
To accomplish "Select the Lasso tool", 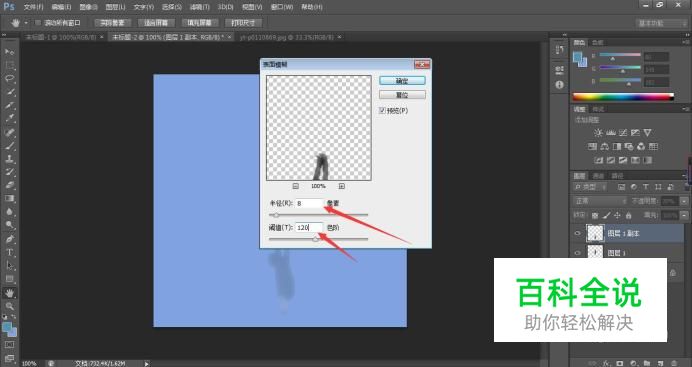I will tap(9, 79).
